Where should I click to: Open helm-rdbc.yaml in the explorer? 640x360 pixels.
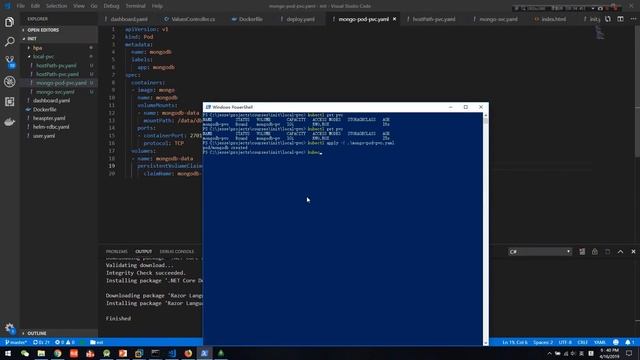(51, 127)
